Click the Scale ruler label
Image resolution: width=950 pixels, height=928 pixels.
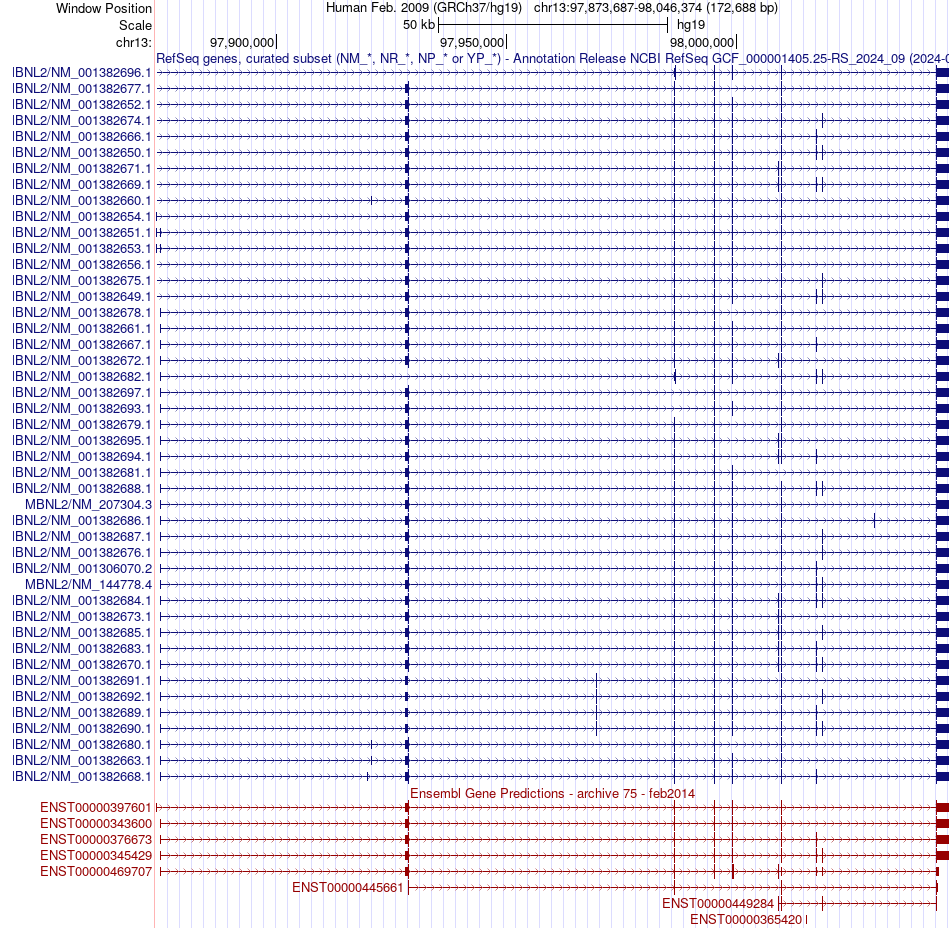pos(136,25)
